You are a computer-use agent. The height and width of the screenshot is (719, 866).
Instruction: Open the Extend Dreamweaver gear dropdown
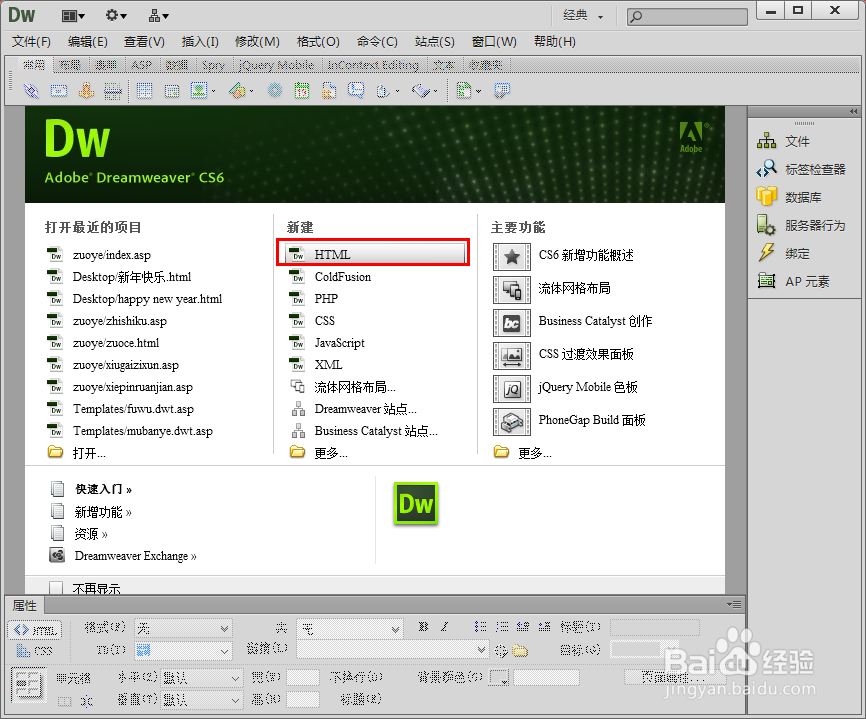click(x=116, y=15)
